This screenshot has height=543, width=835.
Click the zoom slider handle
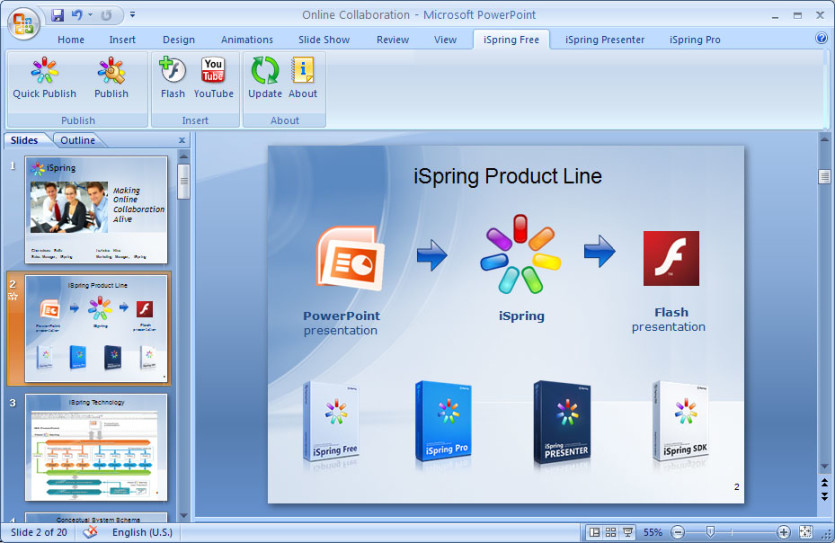pyautogui.click(x=710, y=532)
